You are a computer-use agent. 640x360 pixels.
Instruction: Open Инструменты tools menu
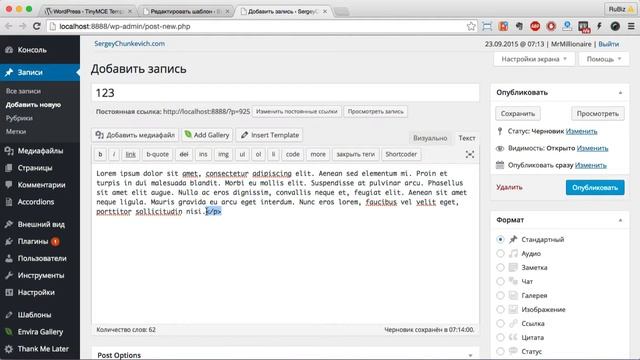[40, 276]
